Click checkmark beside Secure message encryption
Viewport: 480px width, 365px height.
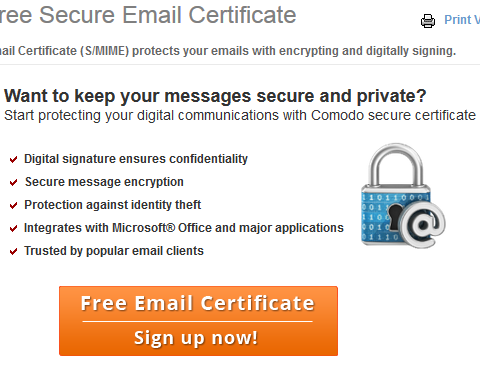[13, 182]
